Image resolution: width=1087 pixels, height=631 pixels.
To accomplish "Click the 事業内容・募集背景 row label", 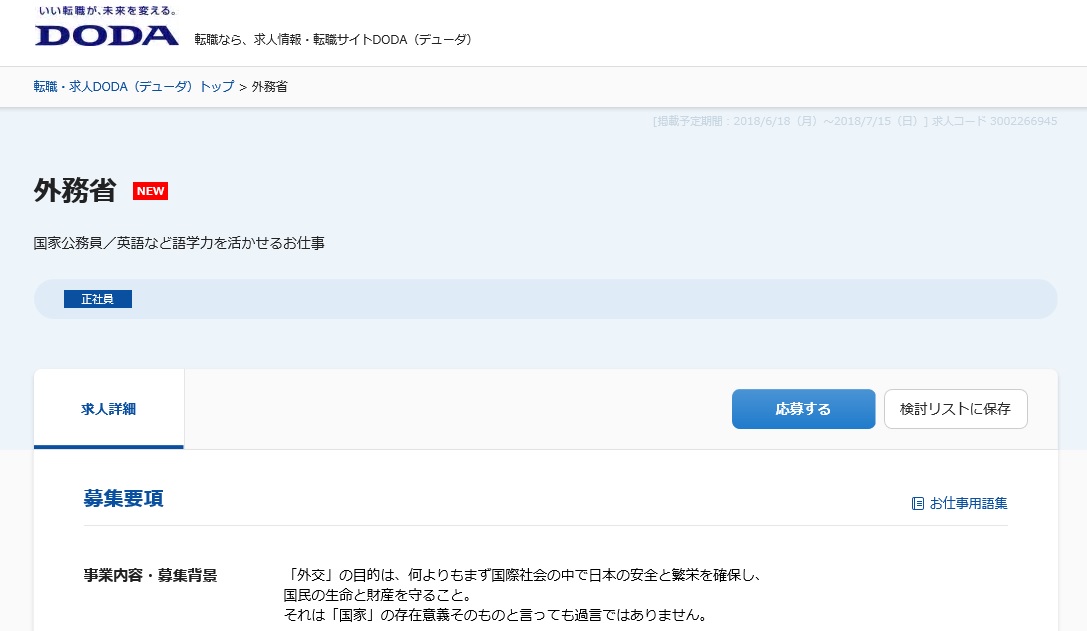I will [150, 576].
